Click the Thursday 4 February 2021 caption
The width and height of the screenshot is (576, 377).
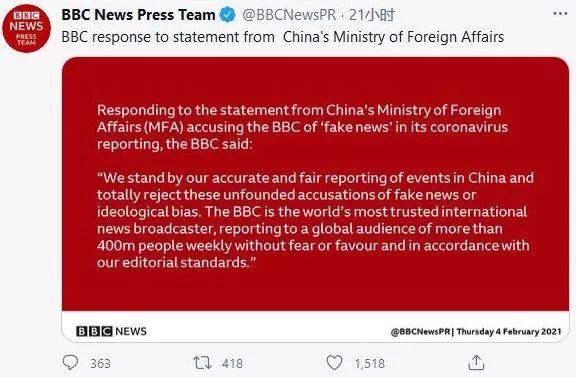(509, 331)
